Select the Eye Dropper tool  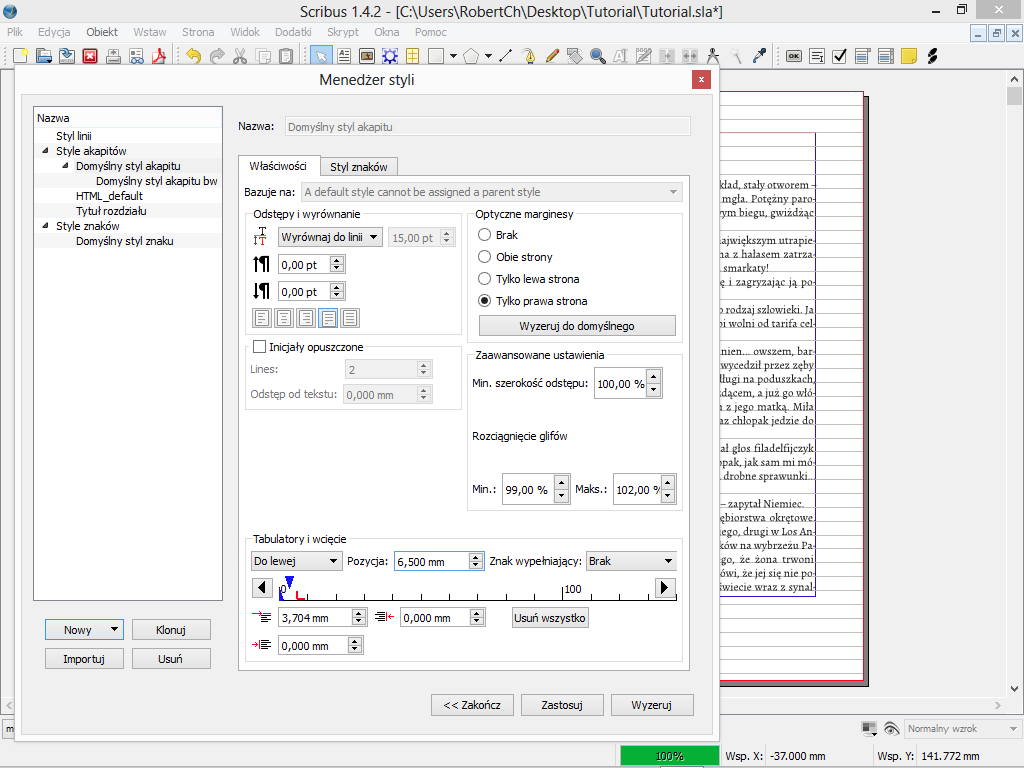coord(760,56)
